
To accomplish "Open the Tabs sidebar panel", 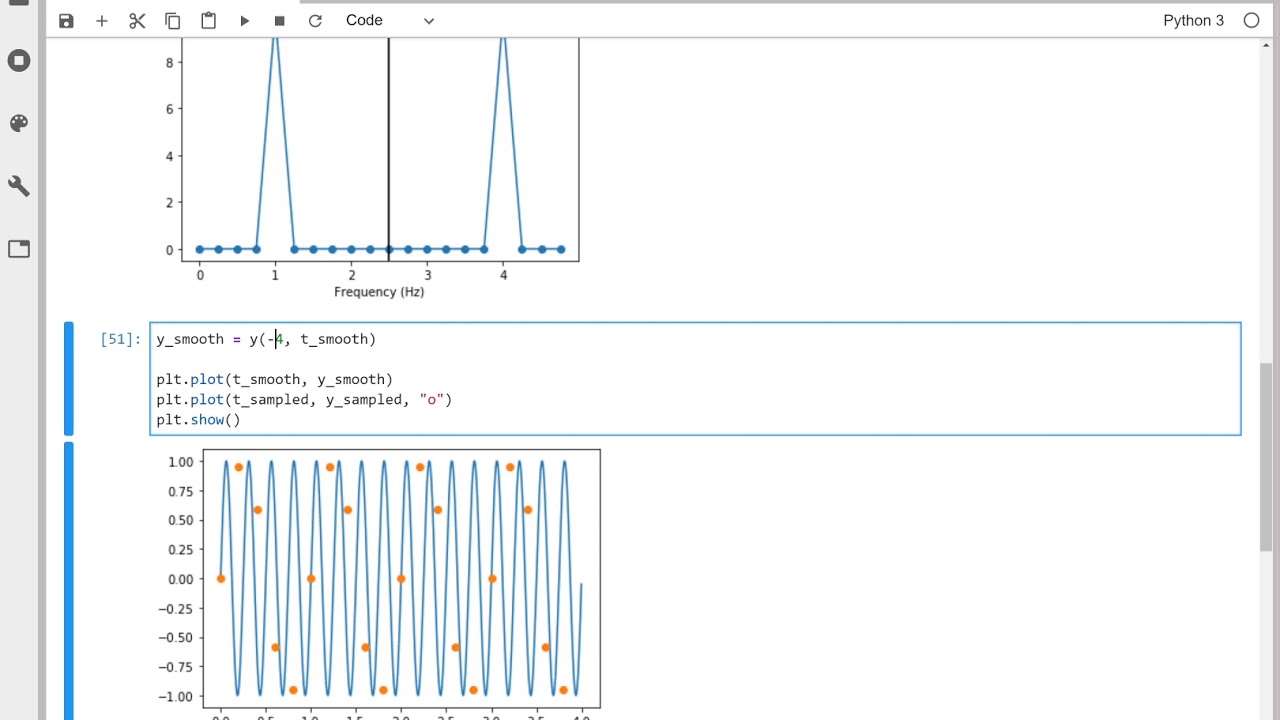I will pyautogui.click(x=19, y=249).
